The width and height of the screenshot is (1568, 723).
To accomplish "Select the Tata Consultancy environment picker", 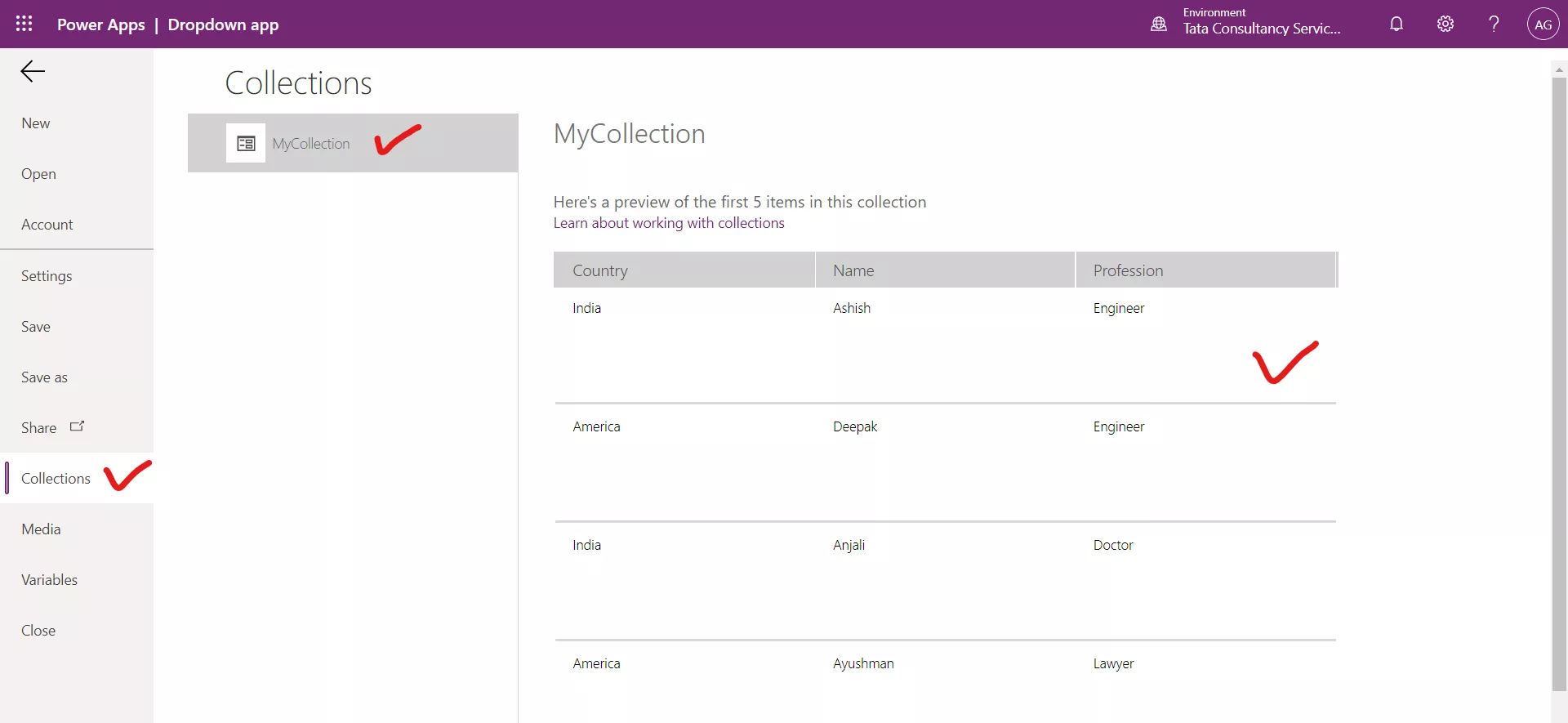I will 1262,24.
